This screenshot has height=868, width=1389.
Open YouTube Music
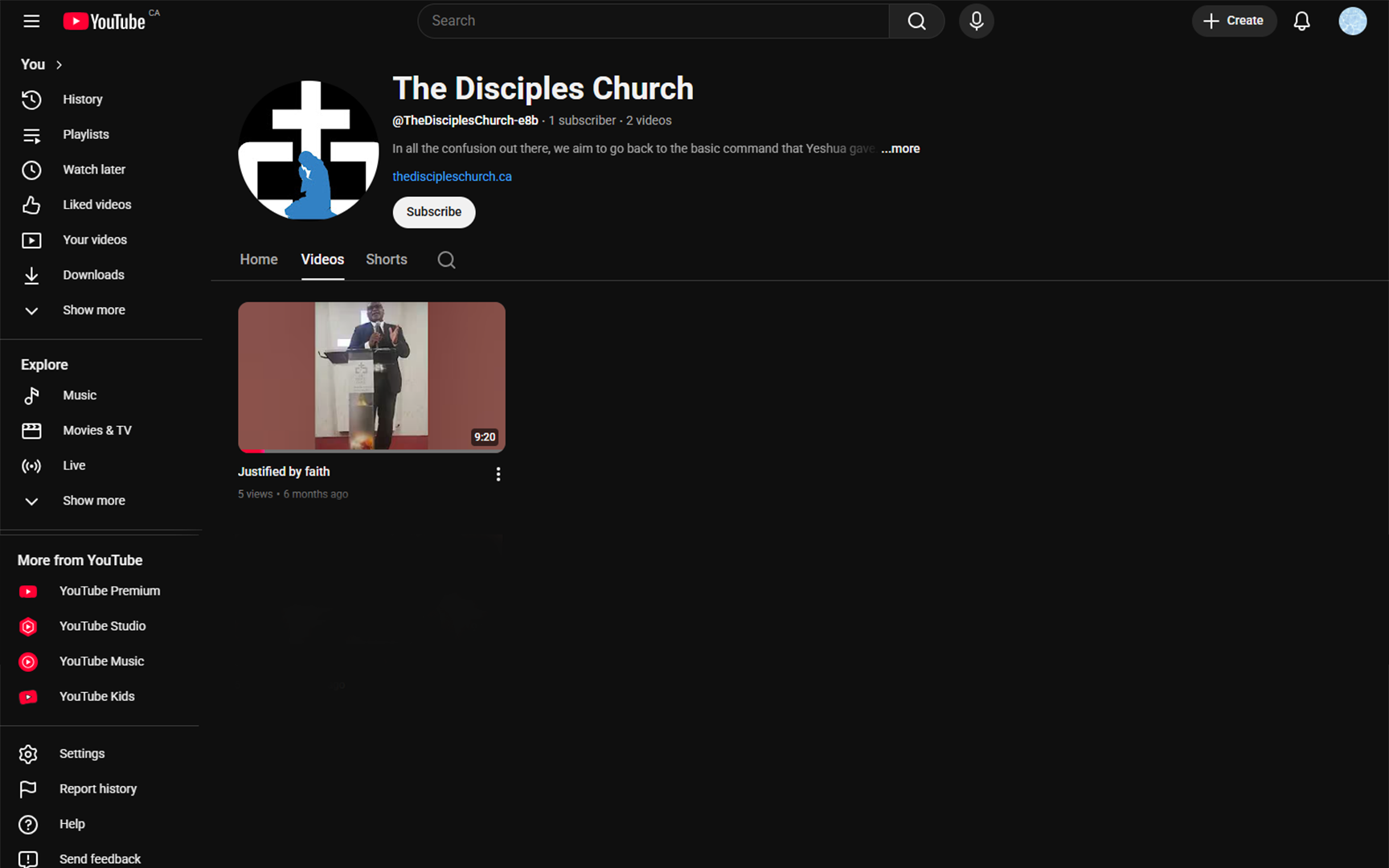click(x=101, y=661)
